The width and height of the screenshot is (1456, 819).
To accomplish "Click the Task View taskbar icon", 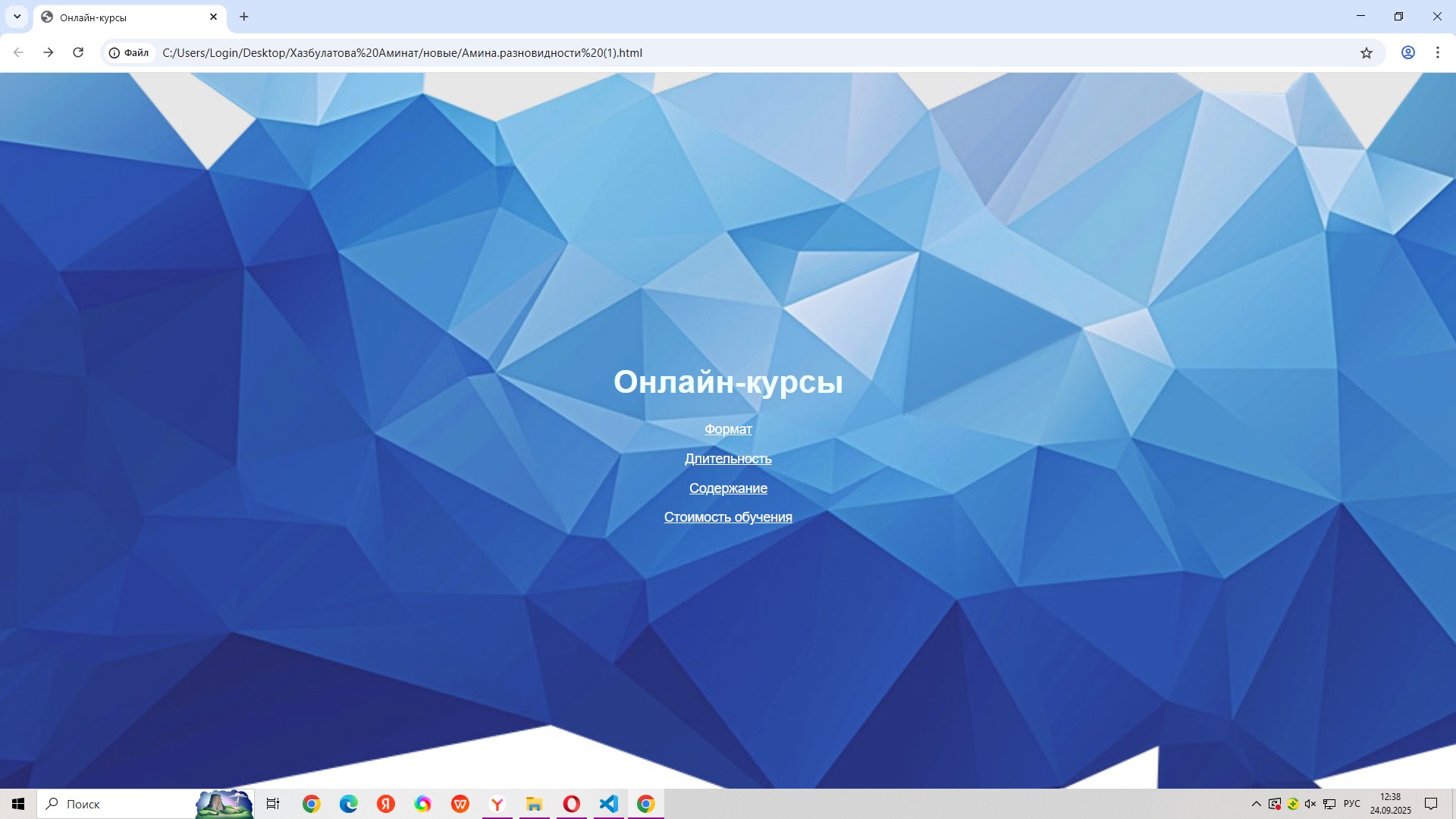I will click(x=273, y=804).
